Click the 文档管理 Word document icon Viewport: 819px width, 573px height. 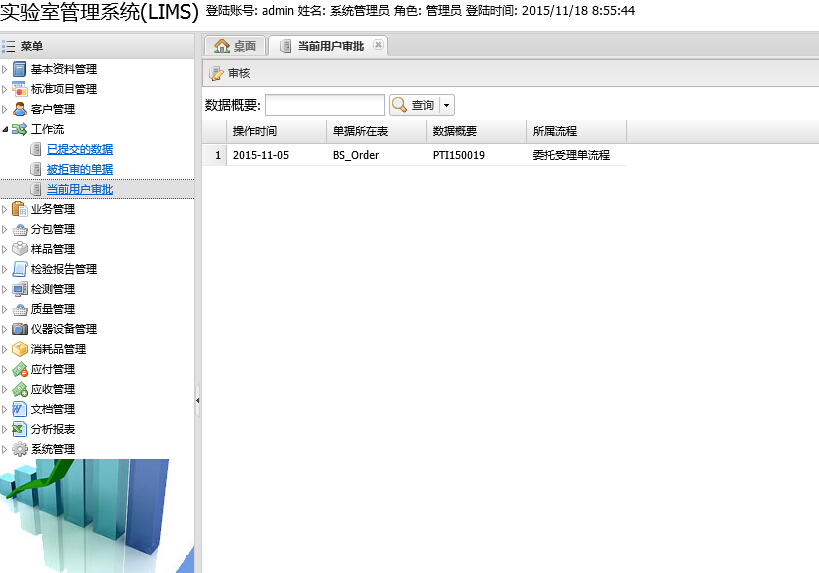coord(19,409)
